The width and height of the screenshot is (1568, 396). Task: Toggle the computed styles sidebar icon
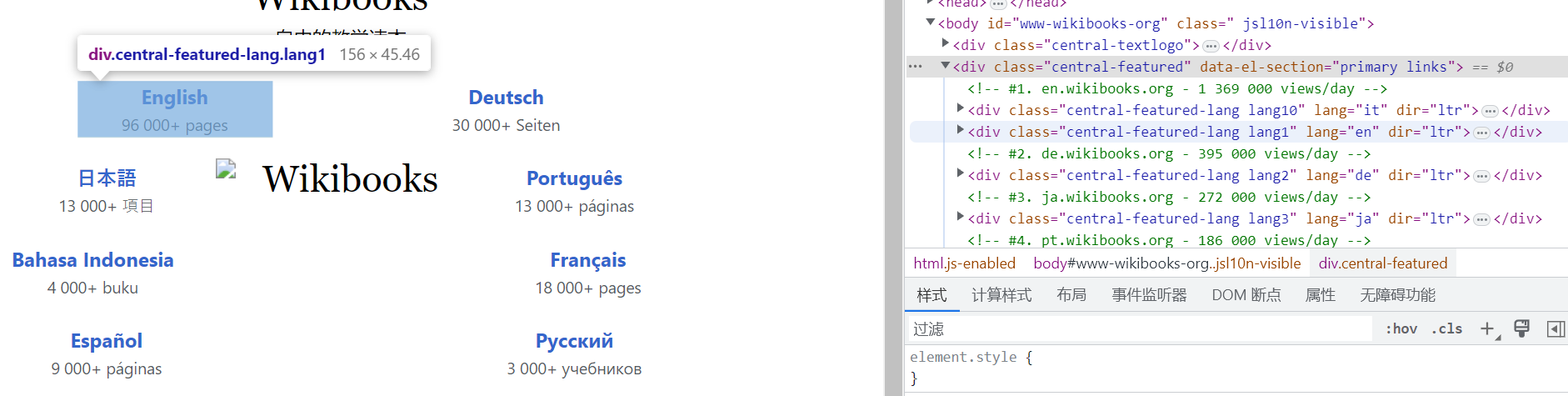click(x=1556, y=328)
